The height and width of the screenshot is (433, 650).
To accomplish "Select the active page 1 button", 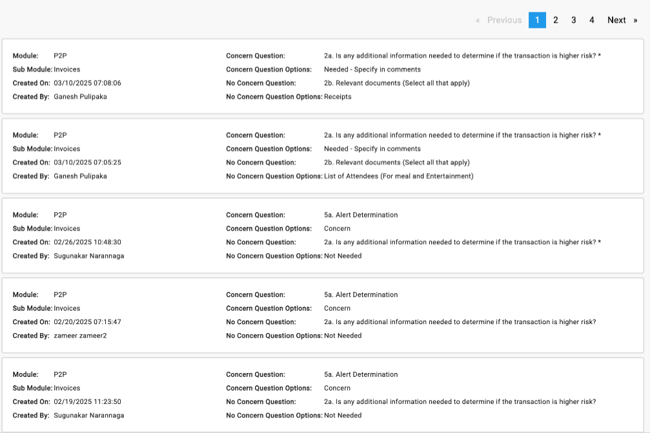I will (537, 20).
